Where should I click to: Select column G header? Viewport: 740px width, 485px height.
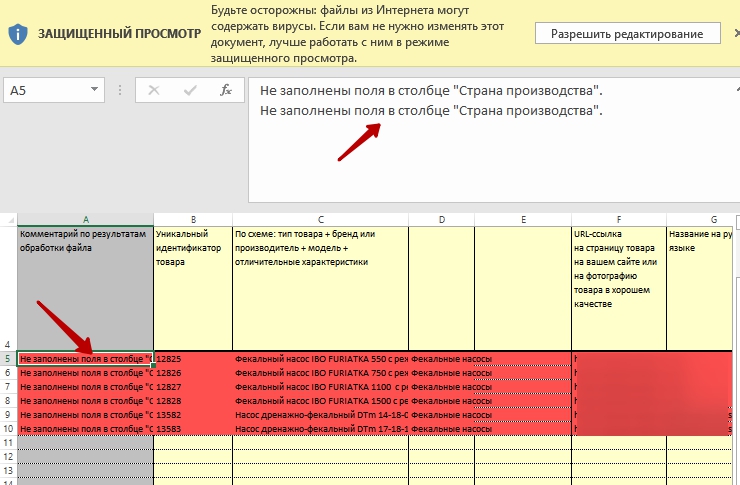(x=699, y=219)
